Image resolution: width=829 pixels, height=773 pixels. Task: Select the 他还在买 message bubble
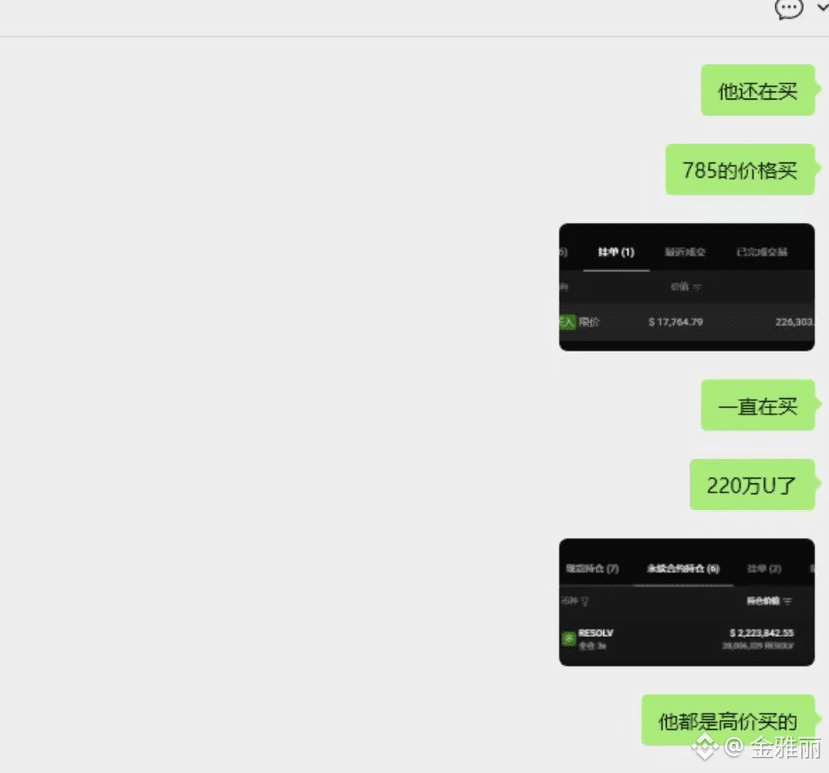pyautogui.click(x=758, y=90)
